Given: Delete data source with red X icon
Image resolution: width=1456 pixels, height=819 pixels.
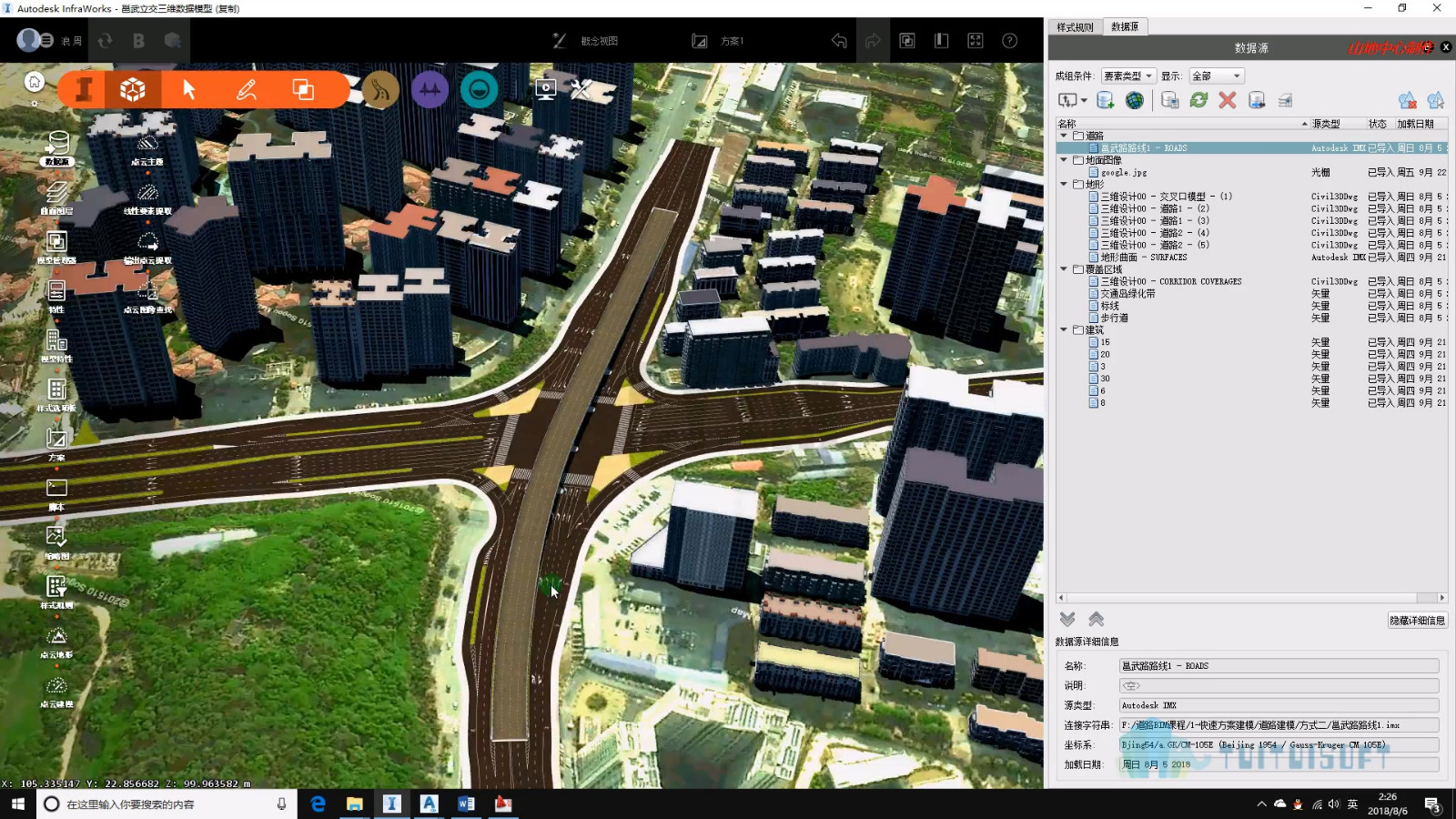Looking at the screenshot, I should [x=1228, y=100].
